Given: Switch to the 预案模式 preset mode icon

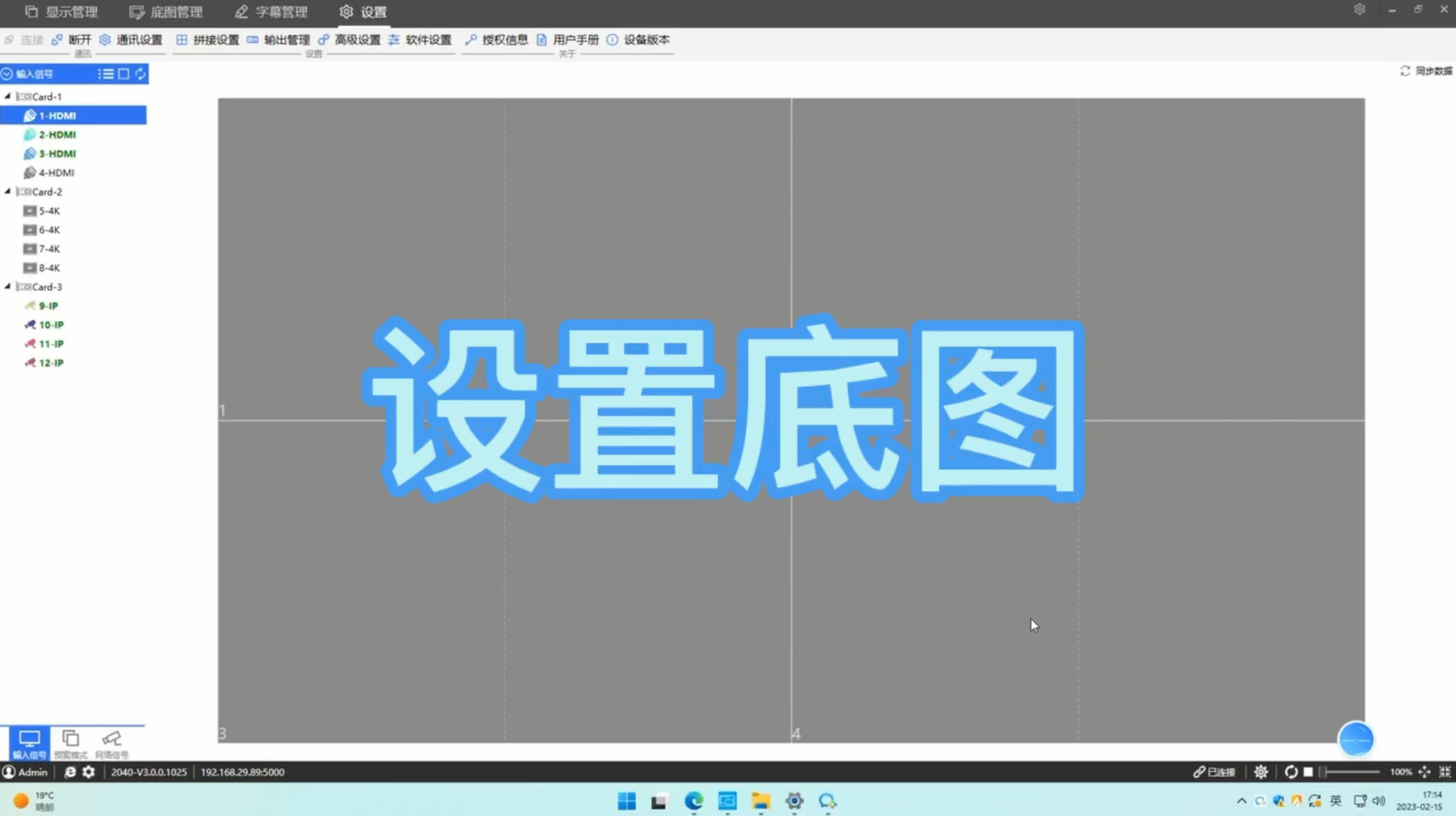Looking at the screenshot, I should point(70,744).
